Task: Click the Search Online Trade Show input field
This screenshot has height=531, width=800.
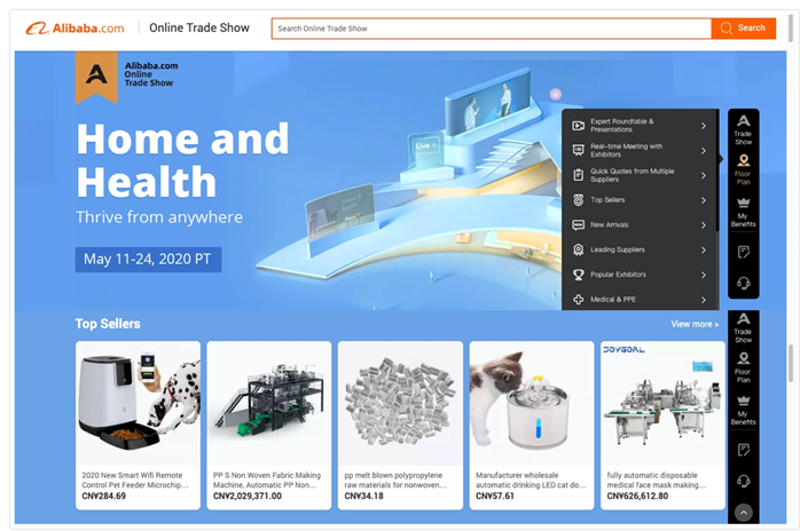Action: (x=491, y=28)
